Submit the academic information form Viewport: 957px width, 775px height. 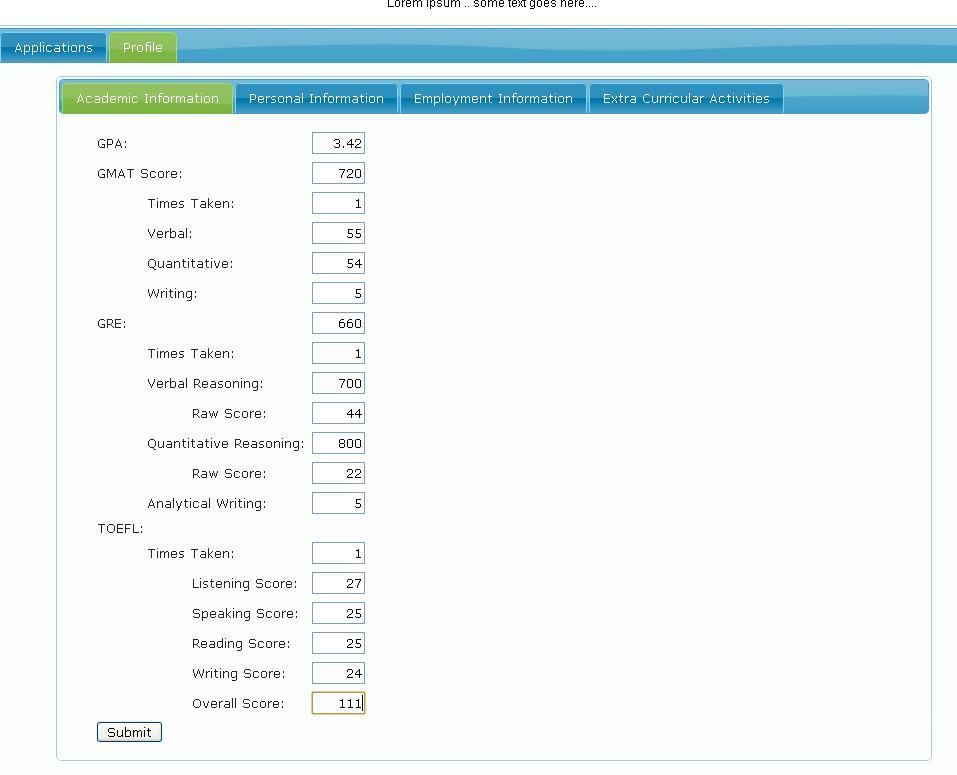(129, 732)
